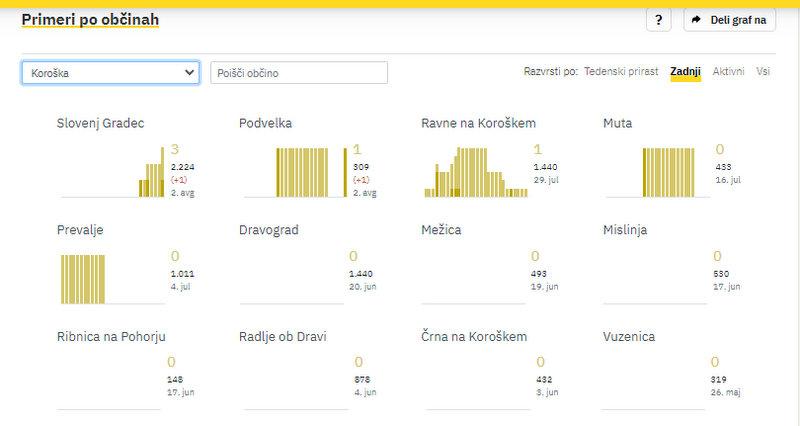Open the Koroška region dropdown
This screenshot has height=426, width=800.
[110, 73]
